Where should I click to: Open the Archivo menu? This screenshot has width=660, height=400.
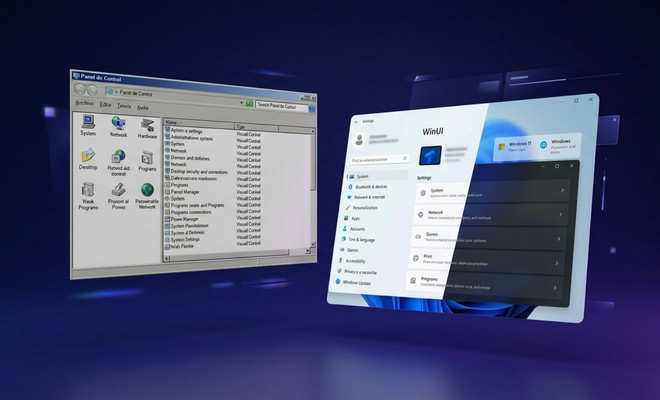coord(84,103)
